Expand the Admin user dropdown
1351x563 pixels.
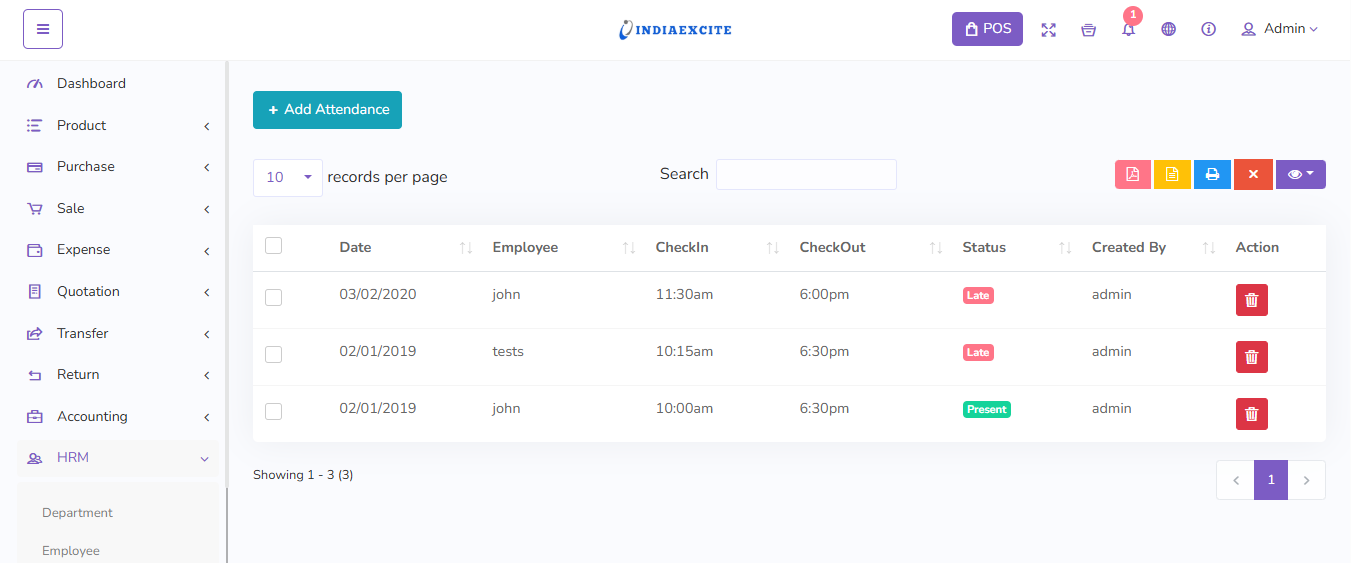tap(1279, 29)
